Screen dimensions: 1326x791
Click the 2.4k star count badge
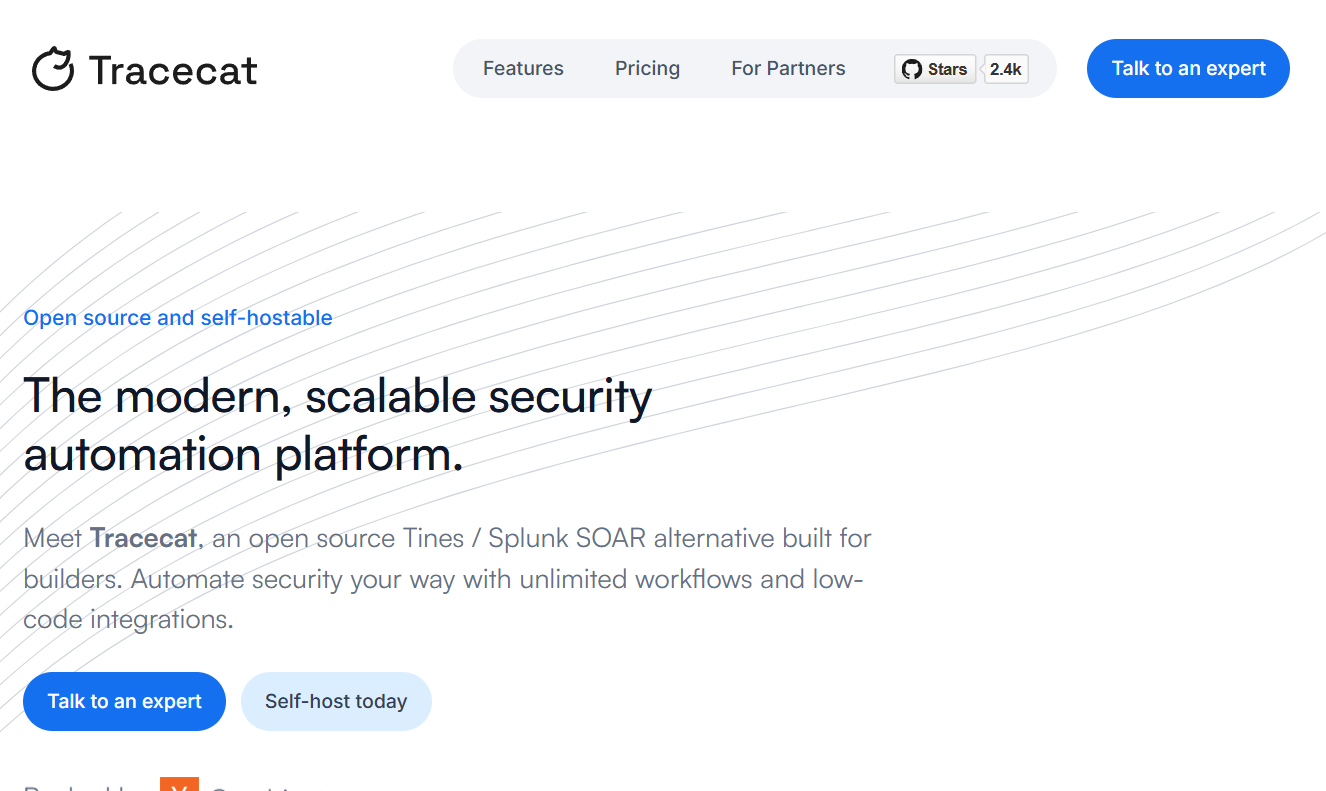pos(1005,69)
